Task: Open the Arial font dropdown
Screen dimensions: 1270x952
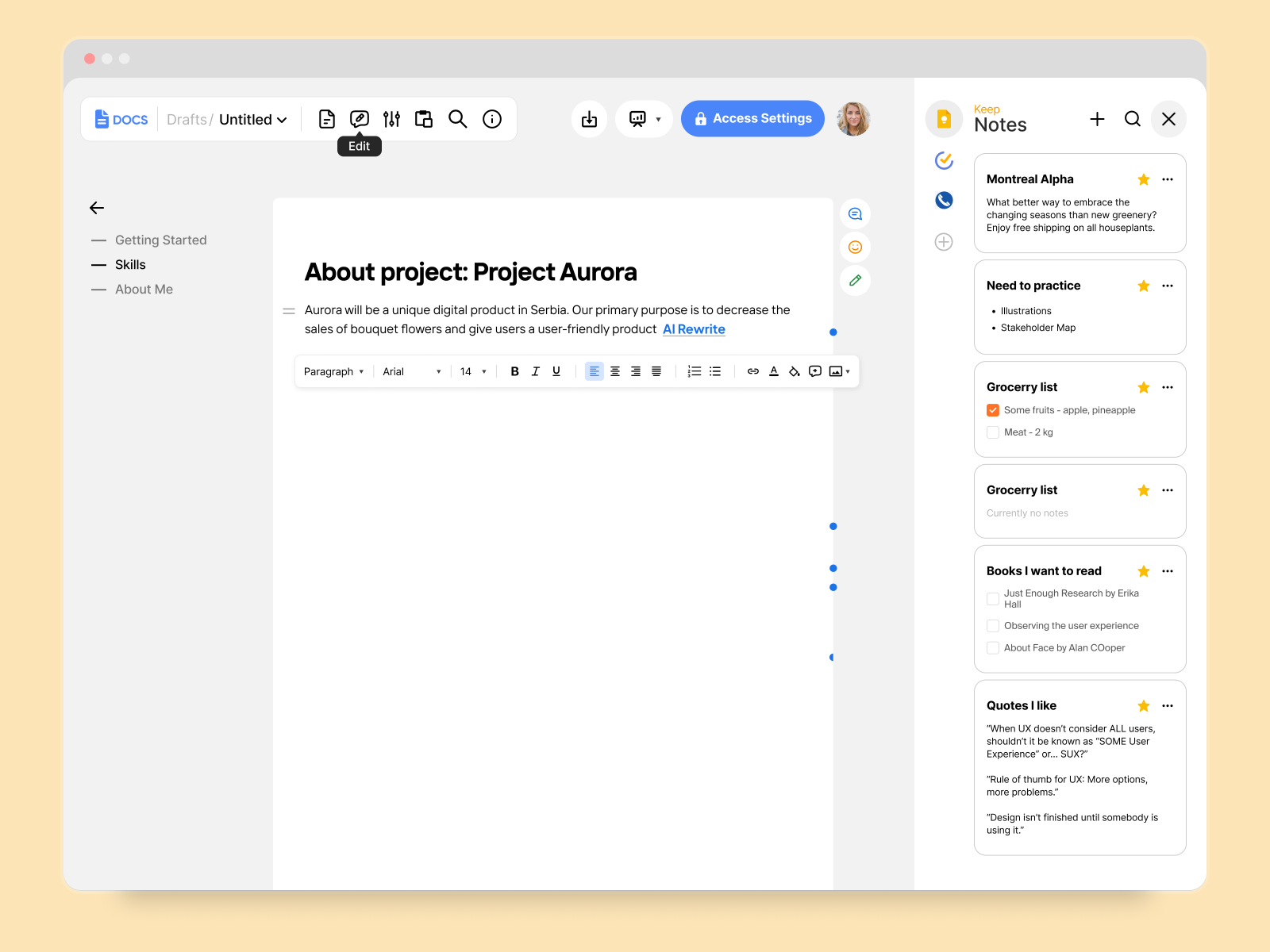Action: coord(410,370)
